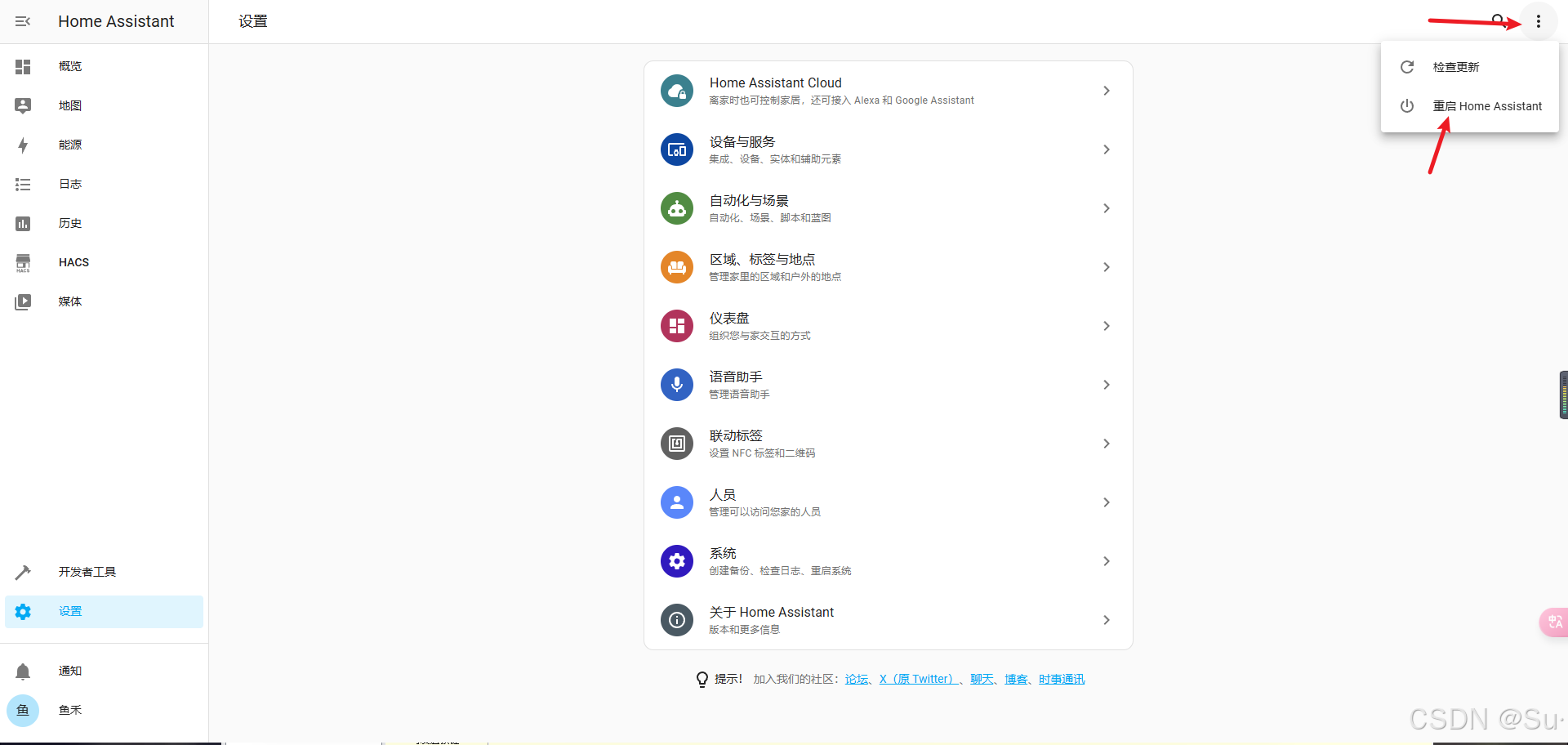Click the dark side handle on right edge
The height and width of the screenshot is (745, 1568).
(x=1564, y=395)
